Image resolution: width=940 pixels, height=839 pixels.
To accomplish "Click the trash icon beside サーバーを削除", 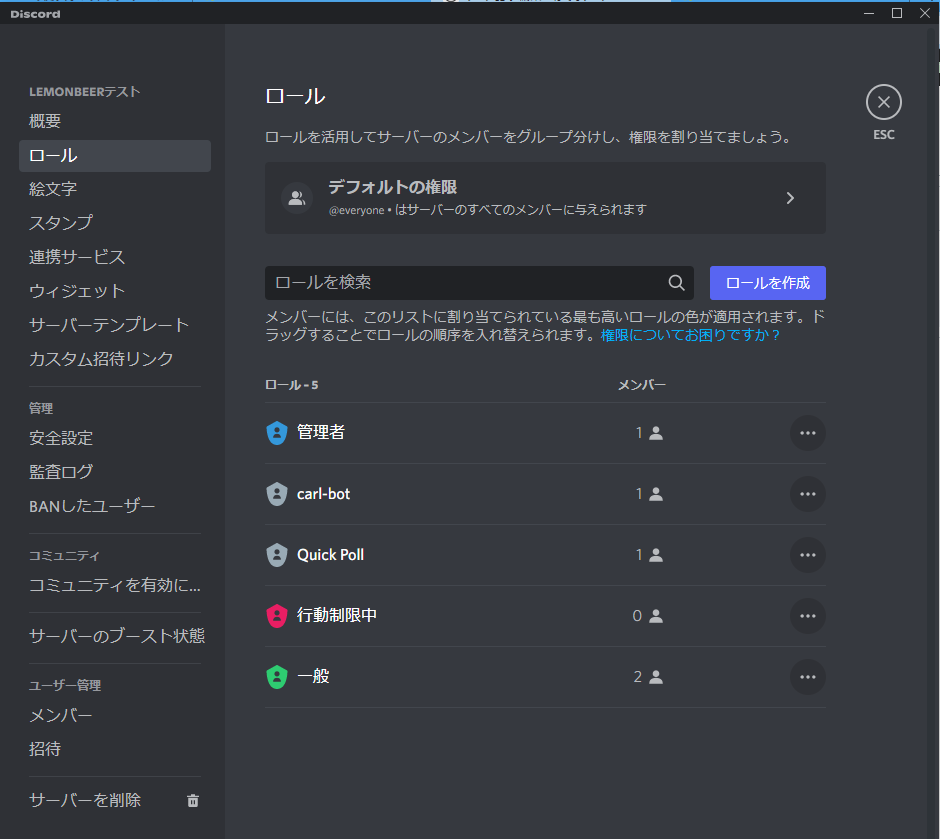I will [x=193, y=800].
